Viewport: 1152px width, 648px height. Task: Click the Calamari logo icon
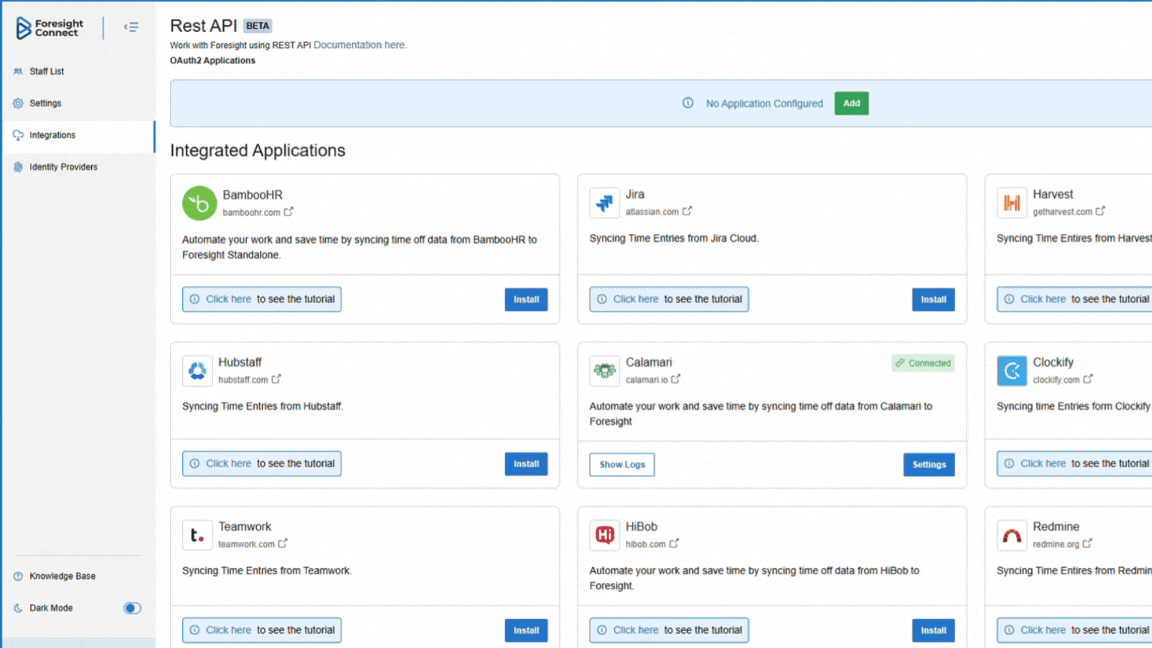pos(604,370)
